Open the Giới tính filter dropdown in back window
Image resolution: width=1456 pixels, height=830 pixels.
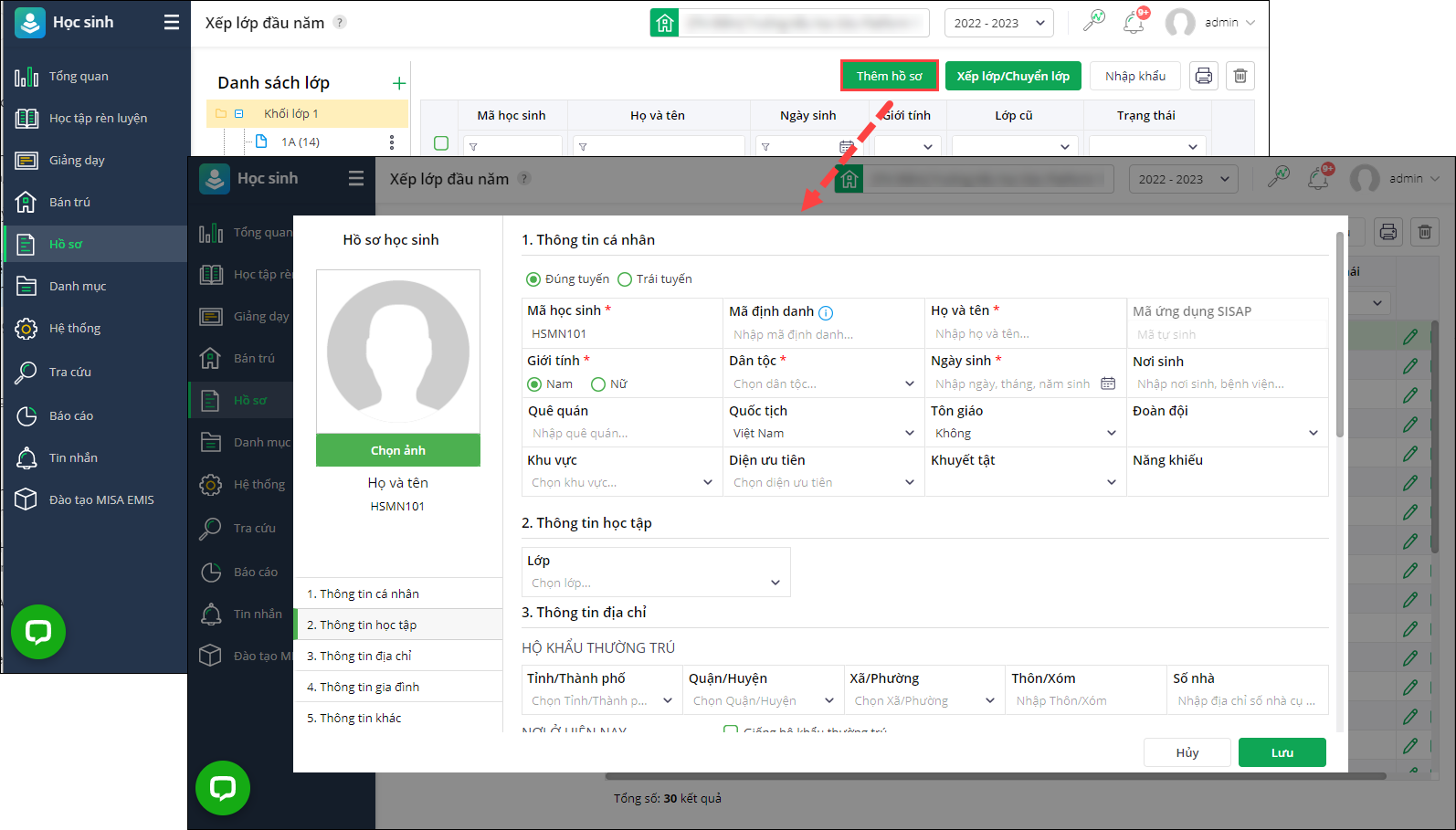coord(907,146)
